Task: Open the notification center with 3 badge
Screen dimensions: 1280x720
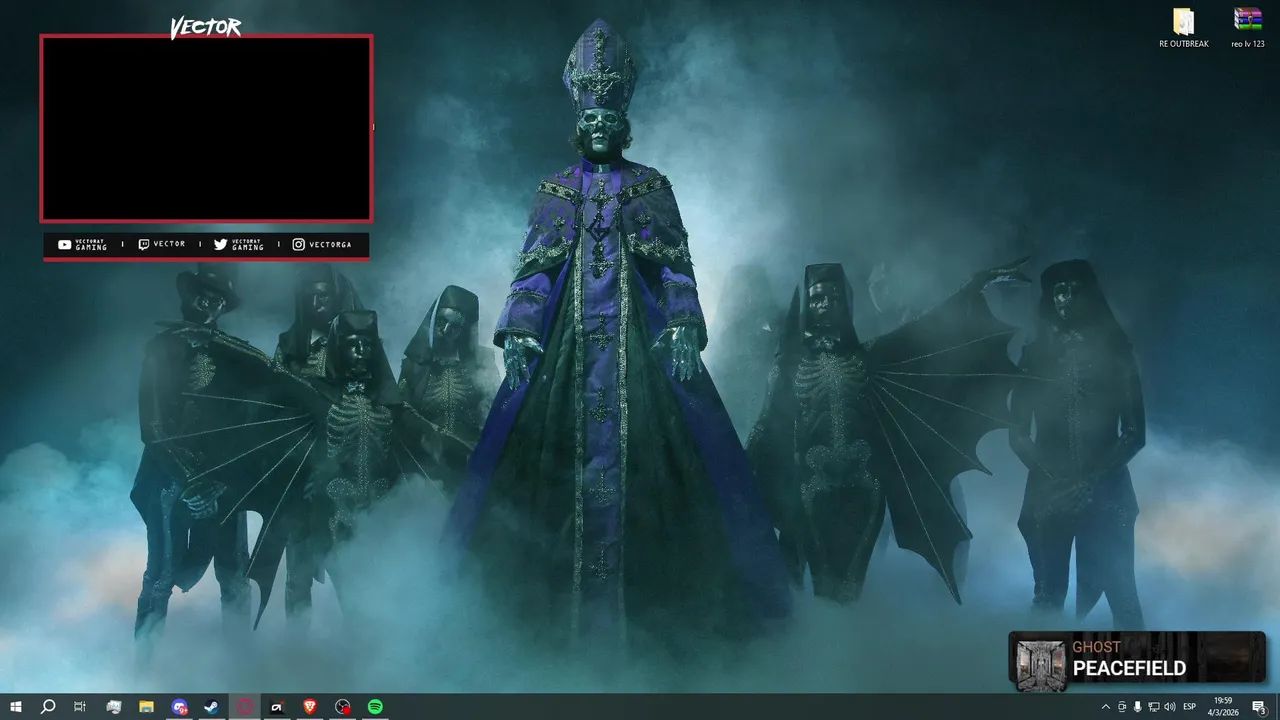Action: [x=1259, y=707]
